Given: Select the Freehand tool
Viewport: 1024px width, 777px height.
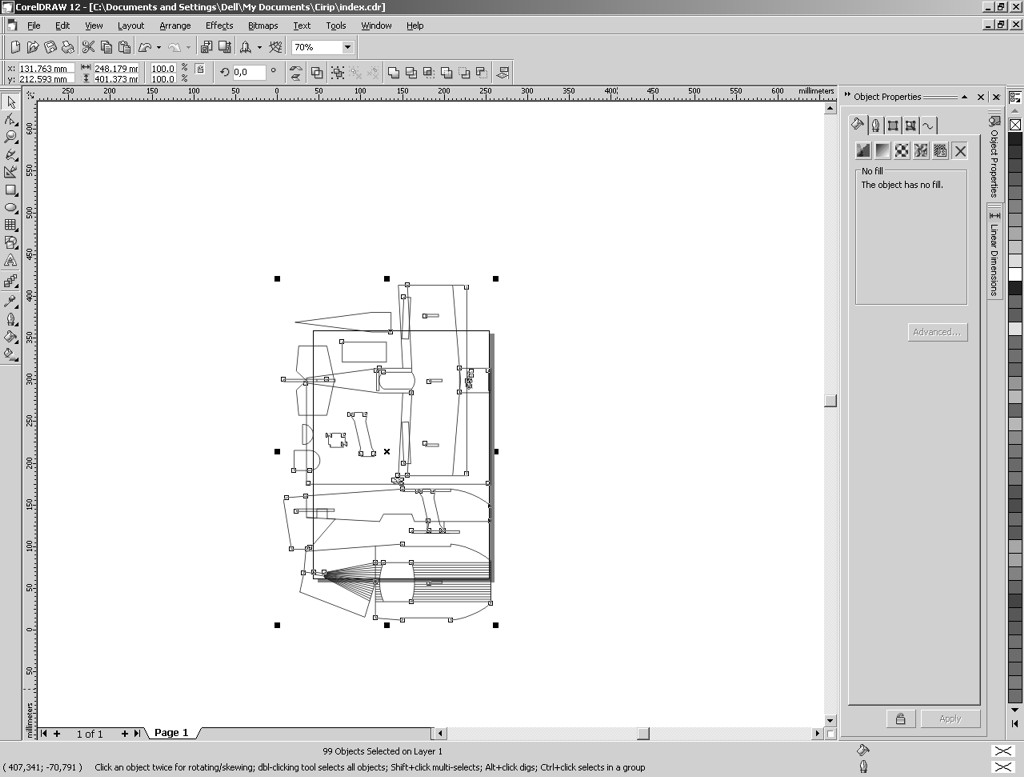Looking at the screenshot, I should click(x=10, y=155).
